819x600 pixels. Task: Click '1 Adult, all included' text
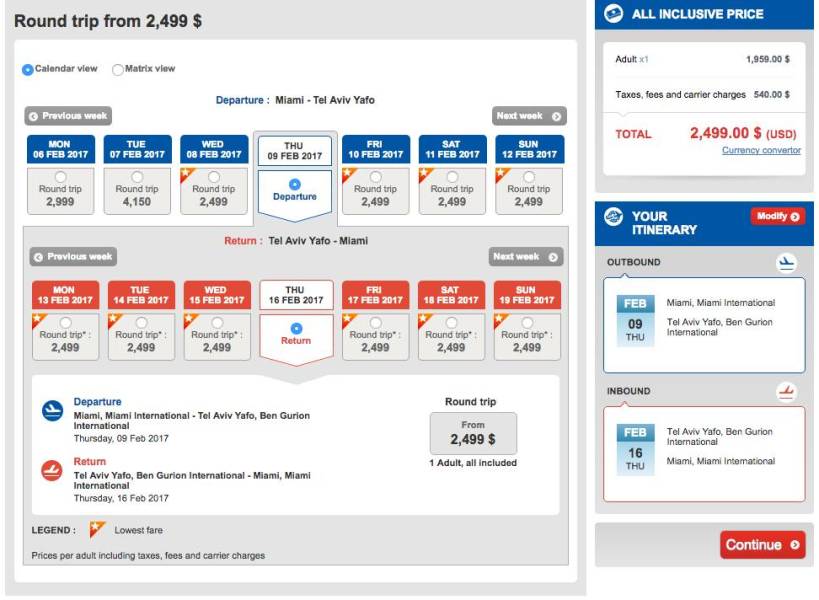pos(473,463)
